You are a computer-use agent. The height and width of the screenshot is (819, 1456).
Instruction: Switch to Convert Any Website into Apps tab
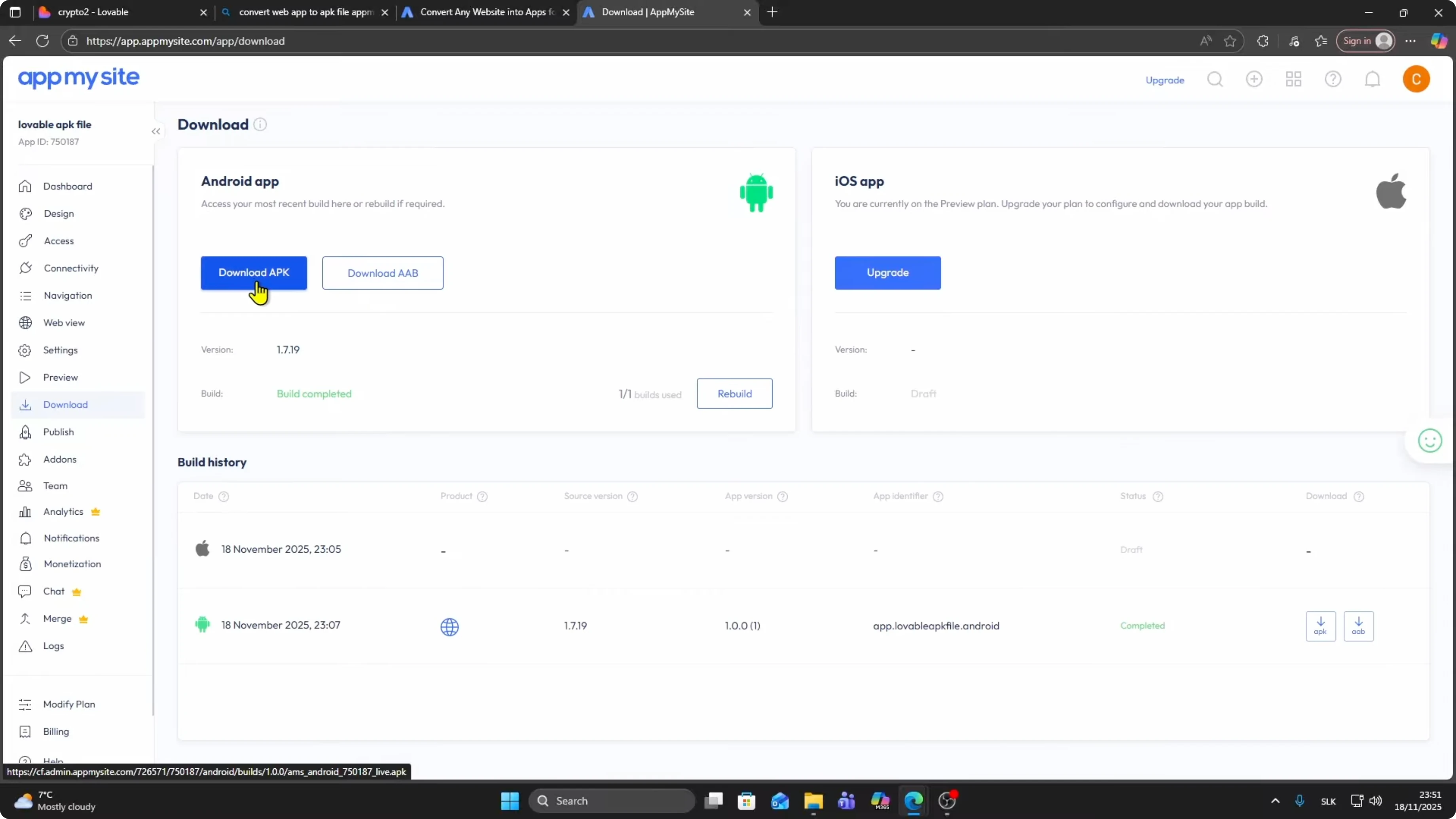[x=486, y=12]
